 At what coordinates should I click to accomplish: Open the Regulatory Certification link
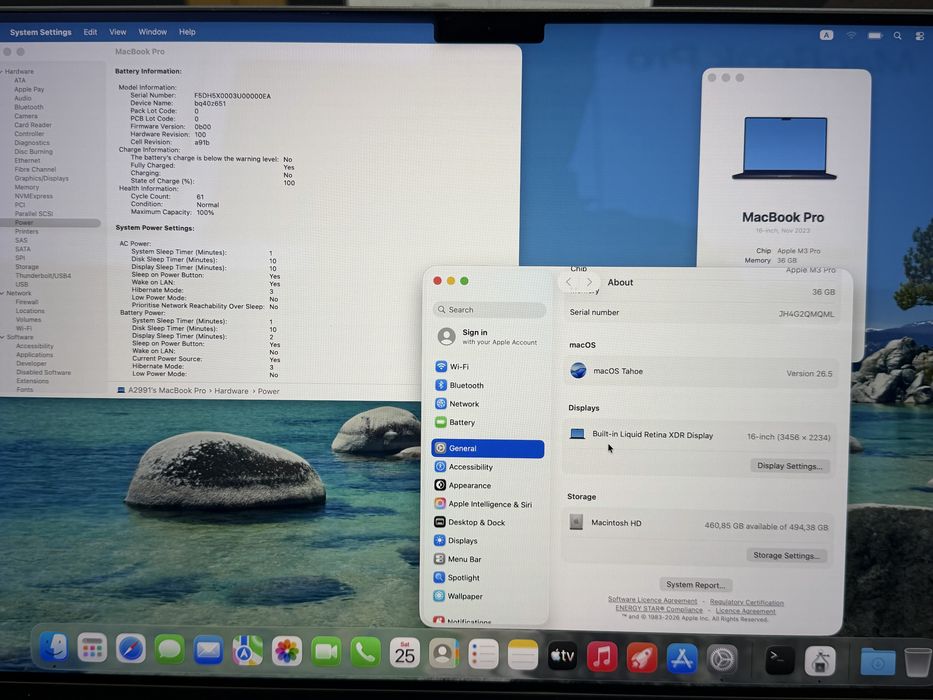(746, 602)
